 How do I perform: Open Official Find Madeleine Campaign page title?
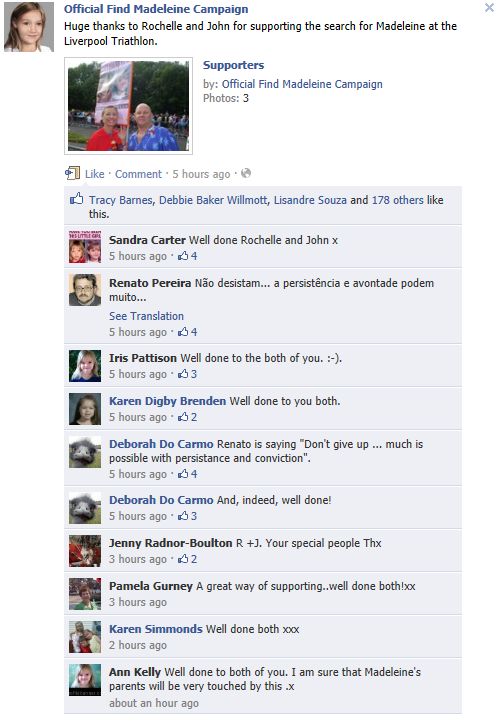tap(156, 9)
